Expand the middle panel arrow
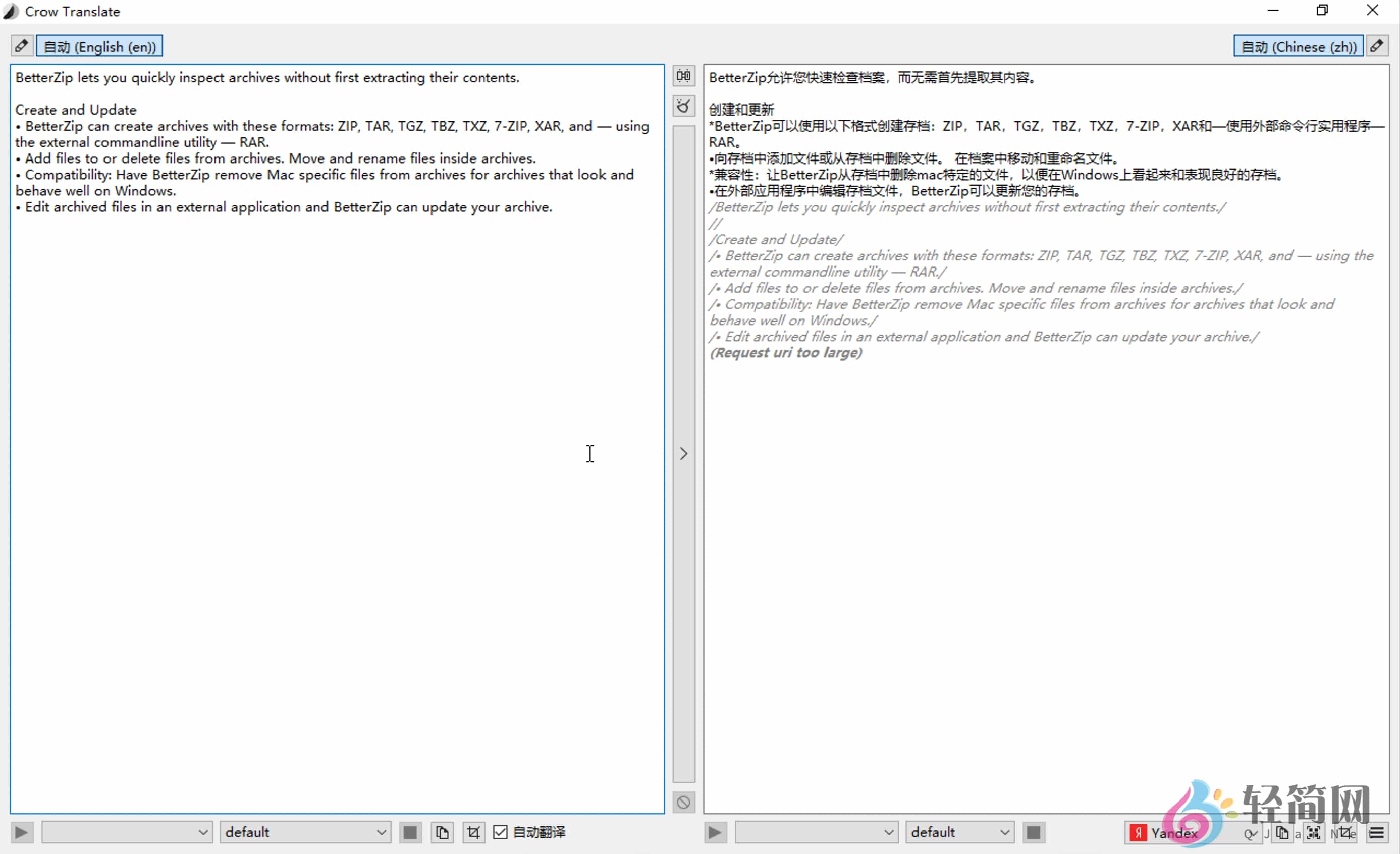The width and height of the screenshot is (1400, 854). (x=683, y=453)
